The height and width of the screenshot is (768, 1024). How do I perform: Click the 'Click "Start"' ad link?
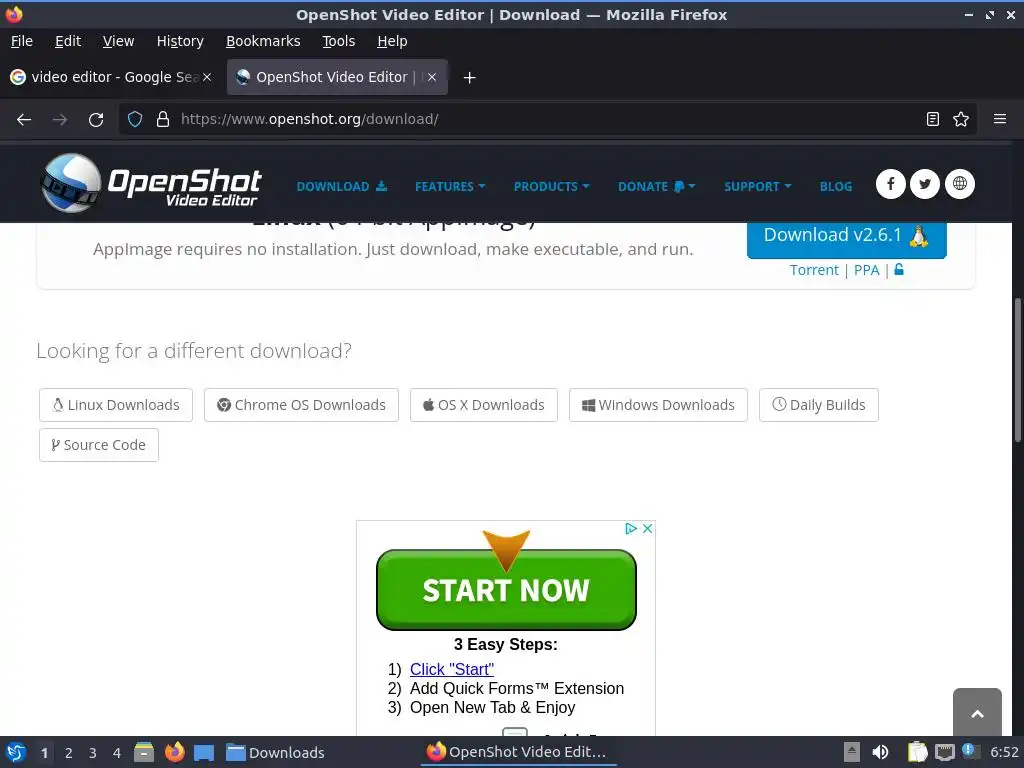pyautogui.click(x=452, y=669)
